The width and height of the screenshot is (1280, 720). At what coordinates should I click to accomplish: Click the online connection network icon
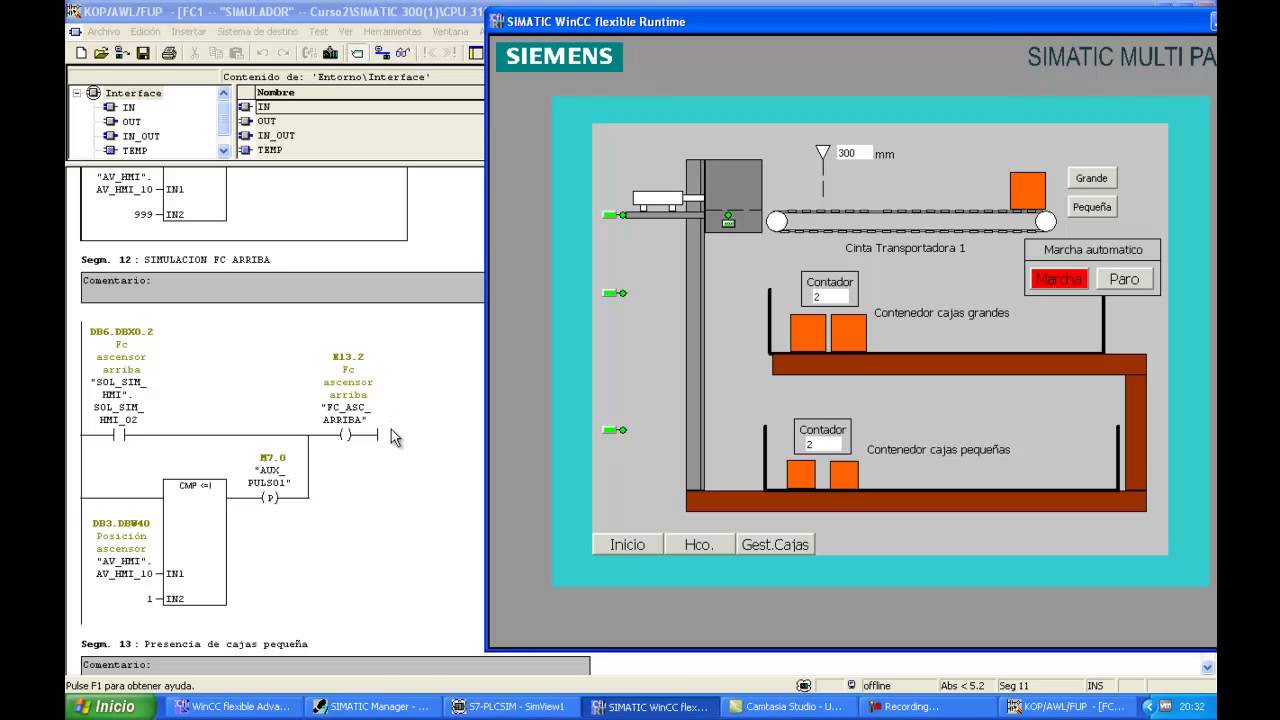click(382, 53)
